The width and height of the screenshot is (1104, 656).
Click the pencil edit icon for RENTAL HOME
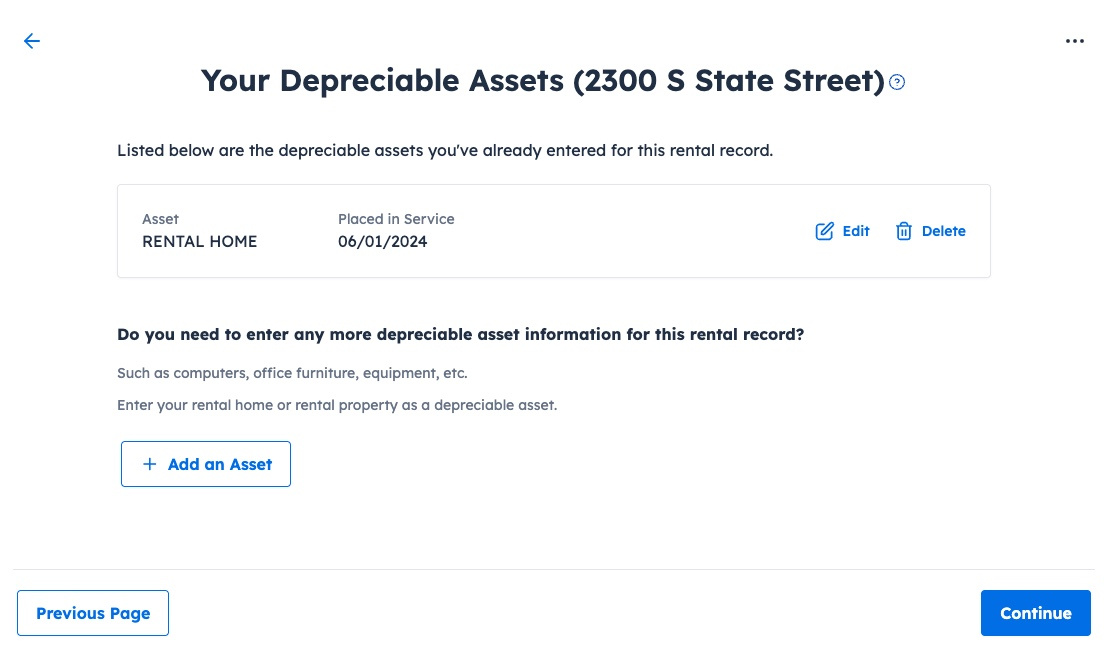coord(824,231)
